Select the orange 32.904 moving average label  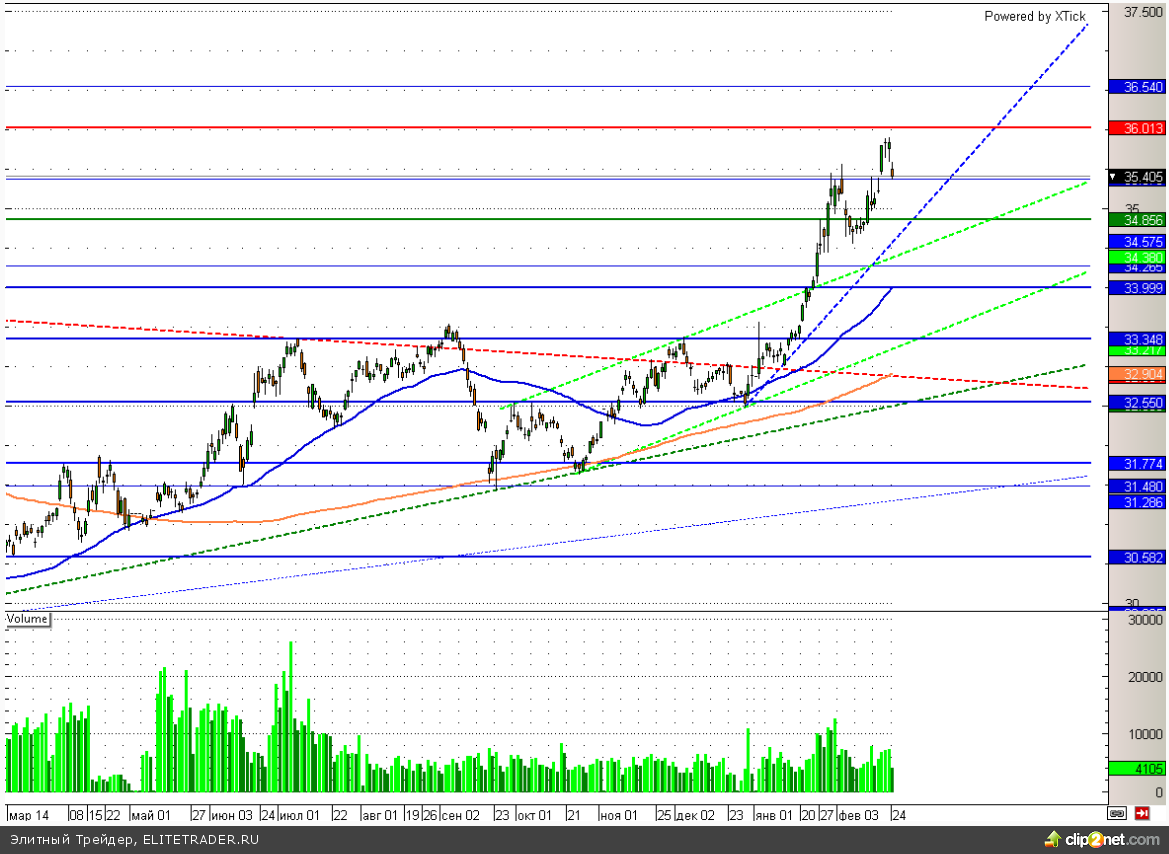click(1138, 373)
